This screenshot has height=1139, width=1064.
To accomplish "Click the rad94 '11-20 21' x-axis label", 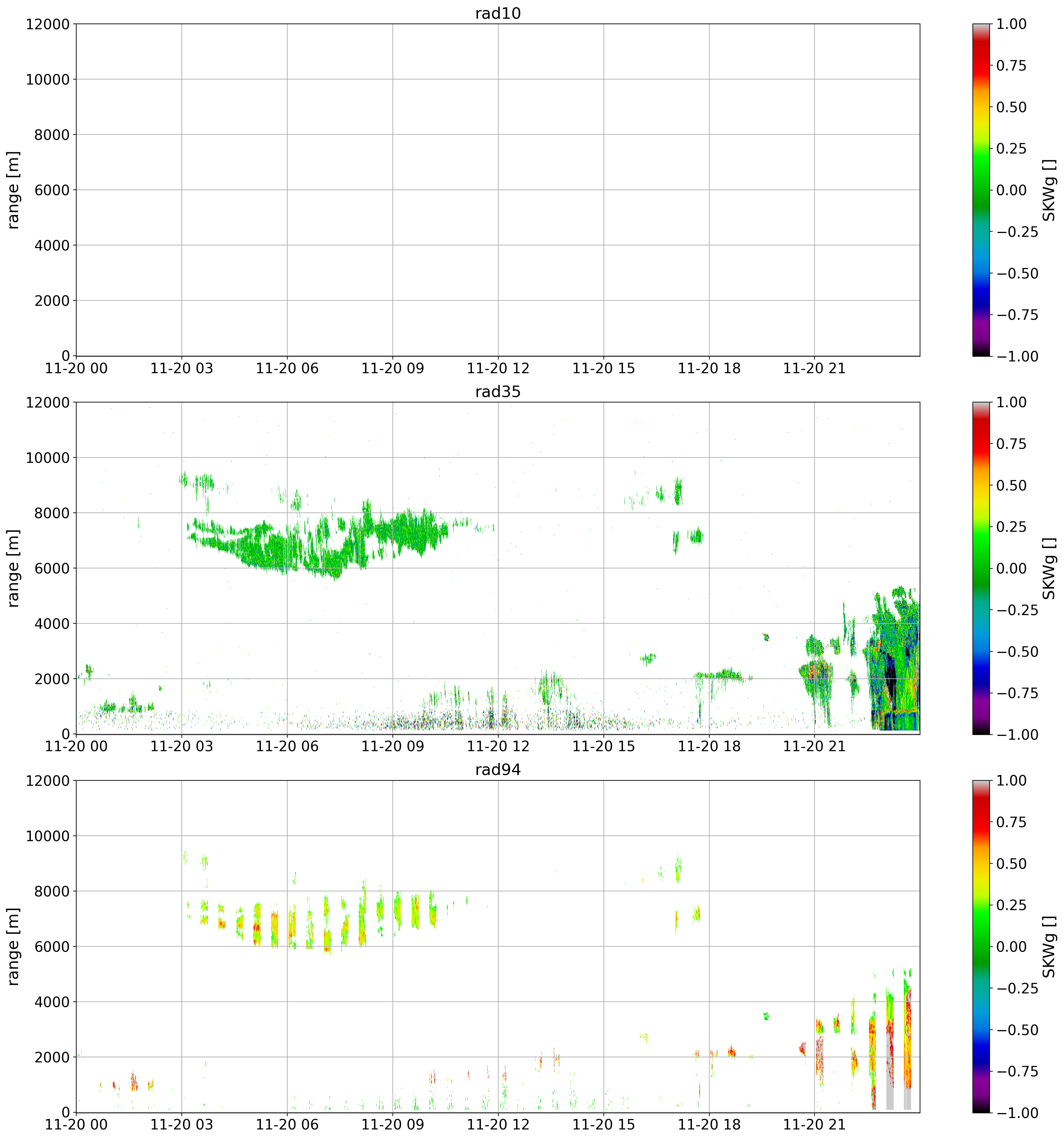I will [x=814, y=1125].
